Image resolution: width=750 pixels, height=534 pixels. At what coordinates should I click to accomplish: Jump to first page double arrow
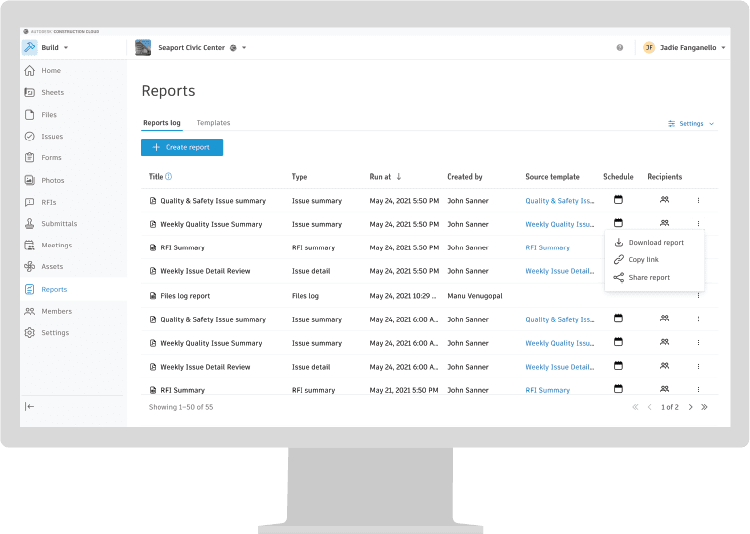point(635,407)
